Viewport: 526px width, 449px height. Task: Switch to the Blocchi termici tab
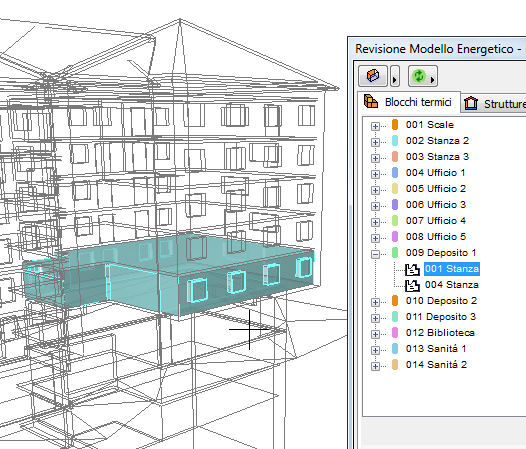(x=409, y=102)
